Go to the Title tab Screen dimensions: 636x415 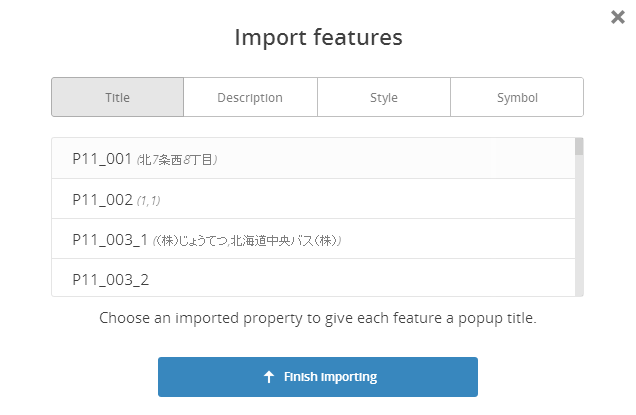point(117,98)
